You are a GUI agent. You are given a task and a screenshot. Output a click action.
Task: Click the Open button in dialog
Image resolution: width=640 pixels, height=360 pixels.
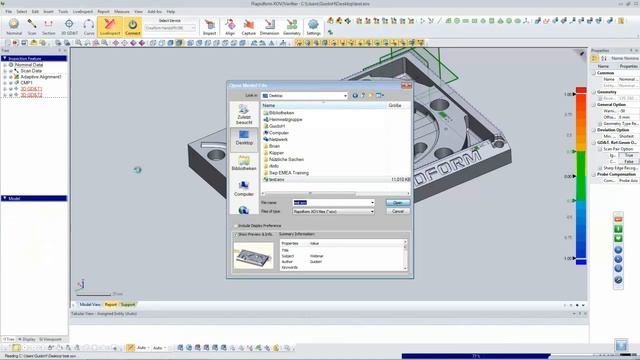(398, 202)
